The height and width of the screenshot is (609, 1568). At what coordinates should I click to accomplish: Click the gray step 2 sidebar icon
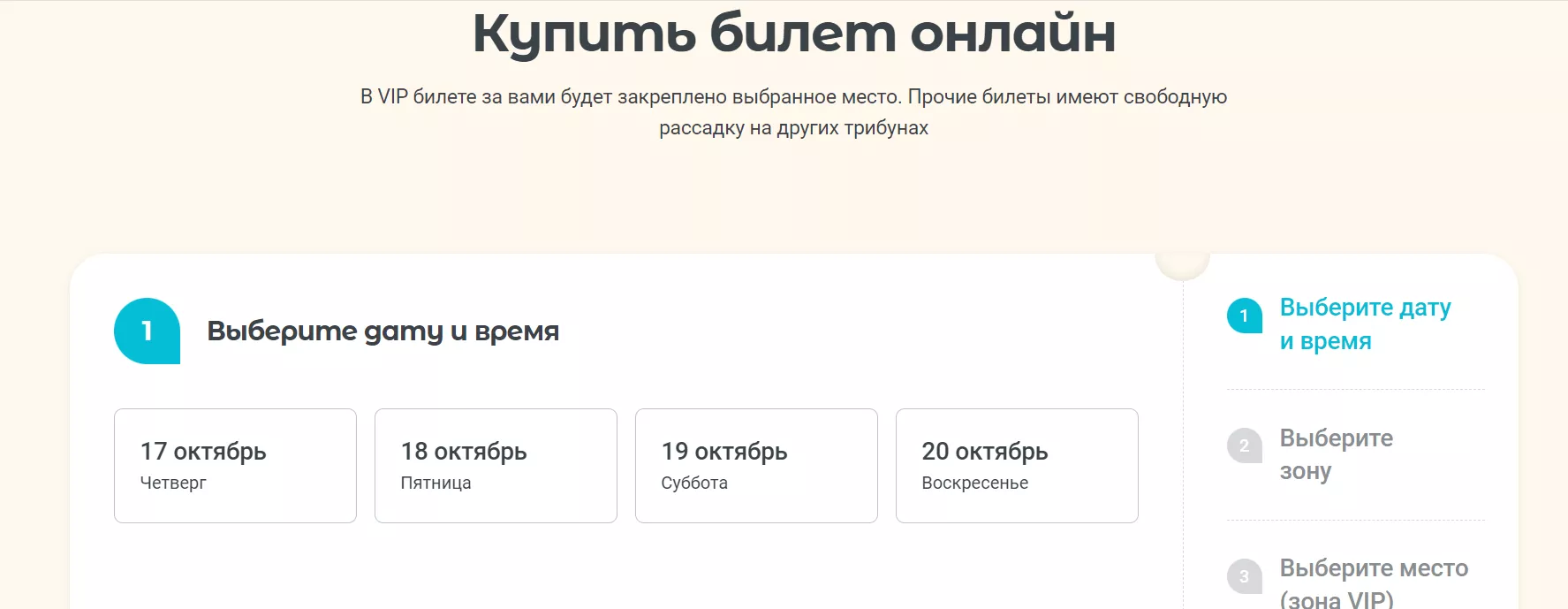1244,445
